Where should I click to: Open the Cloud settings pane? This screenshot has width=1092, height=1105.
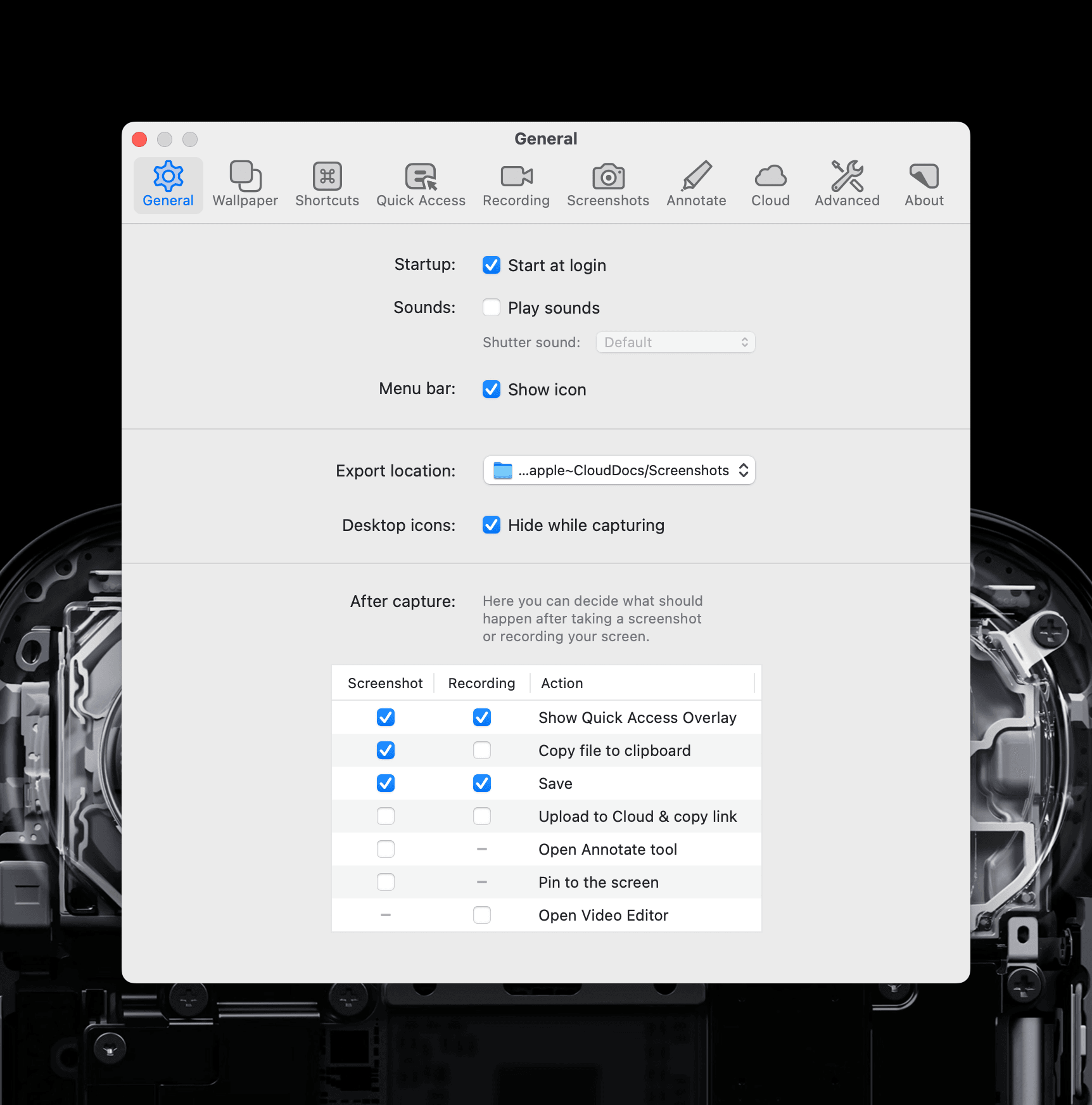click(x=770, y=184)
